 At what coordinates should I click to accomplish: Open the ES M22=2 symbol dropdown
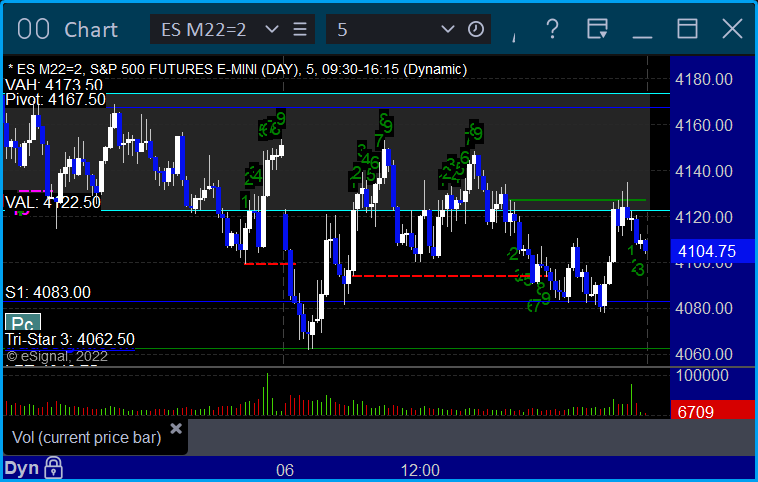pyautogui.click(x=272, y=29)
